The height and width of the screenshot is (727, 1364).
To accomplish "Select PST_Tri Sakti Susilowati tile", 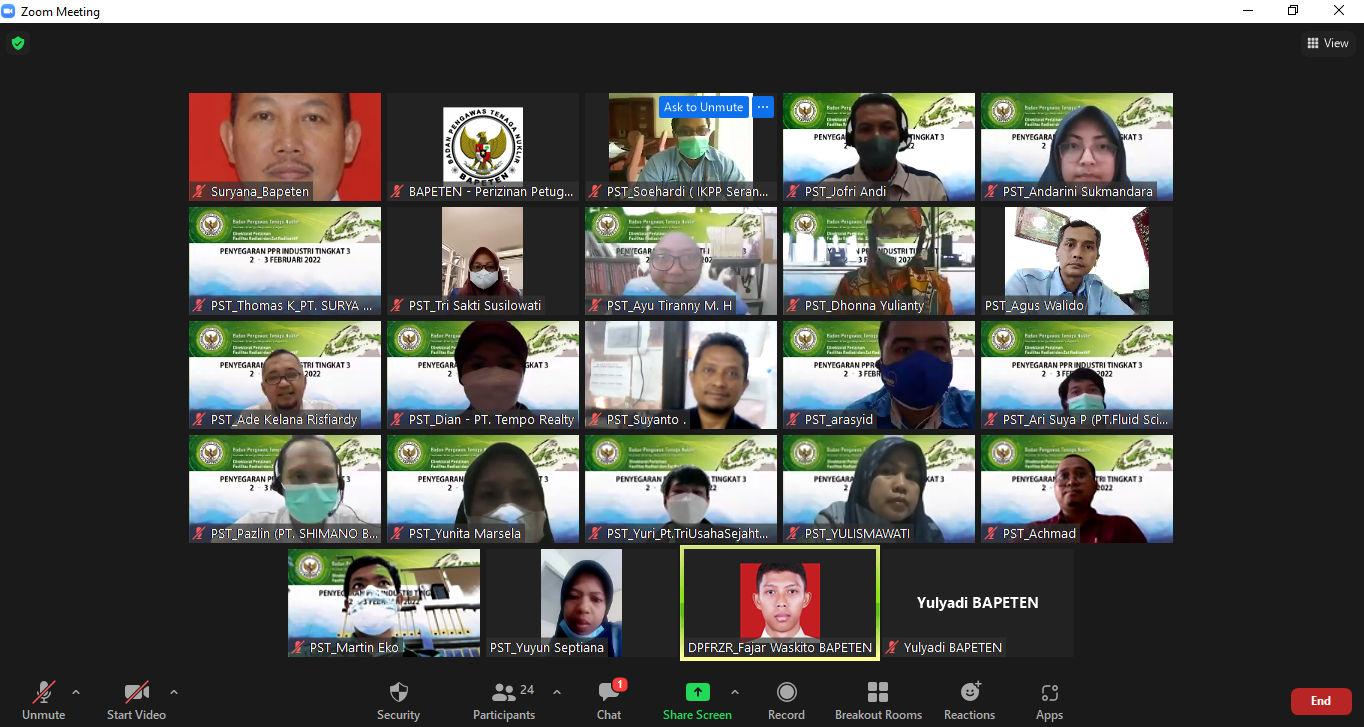I will point(483,261).
